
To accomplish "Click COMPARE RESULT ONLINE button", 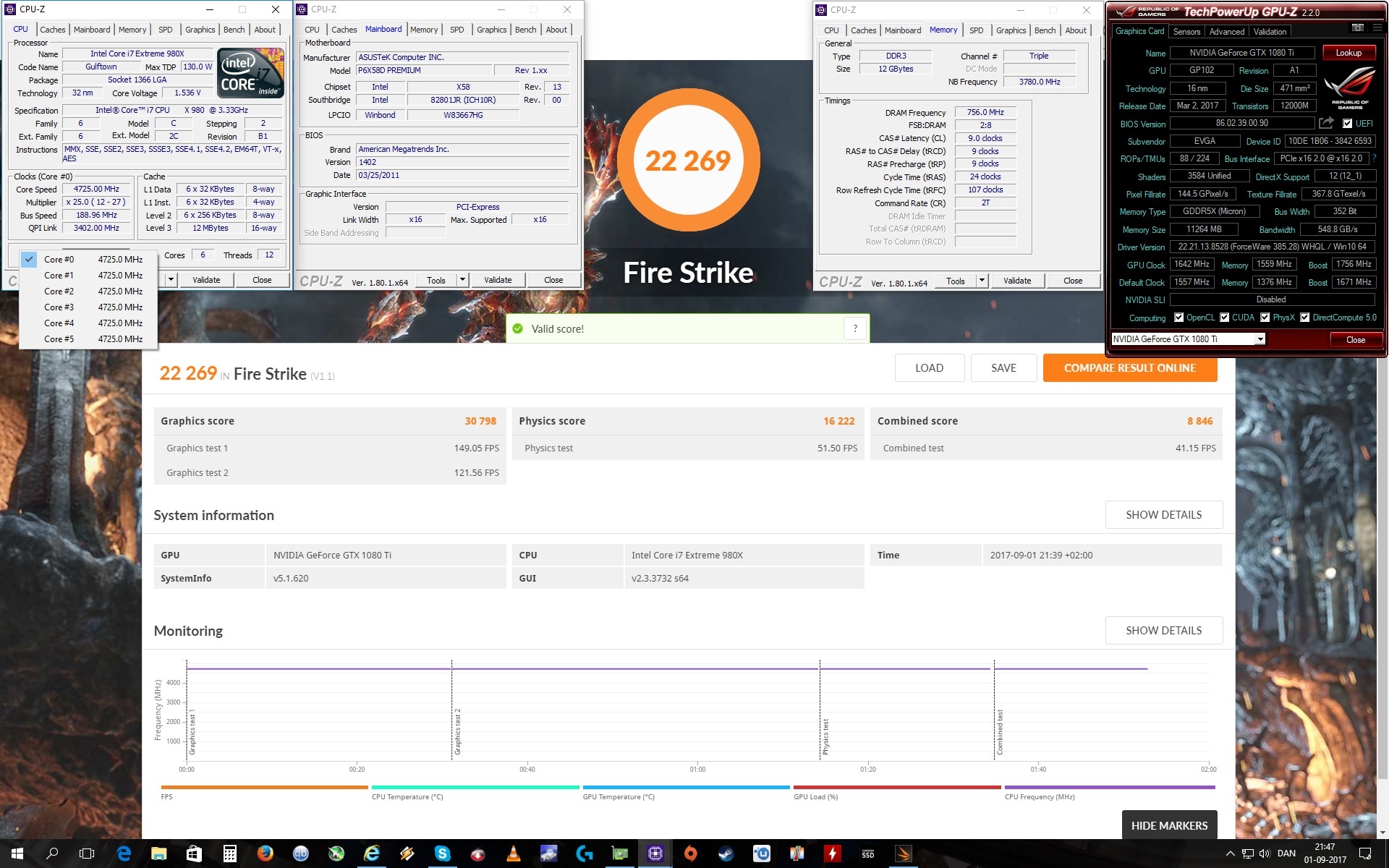I will pos(1129,368).
